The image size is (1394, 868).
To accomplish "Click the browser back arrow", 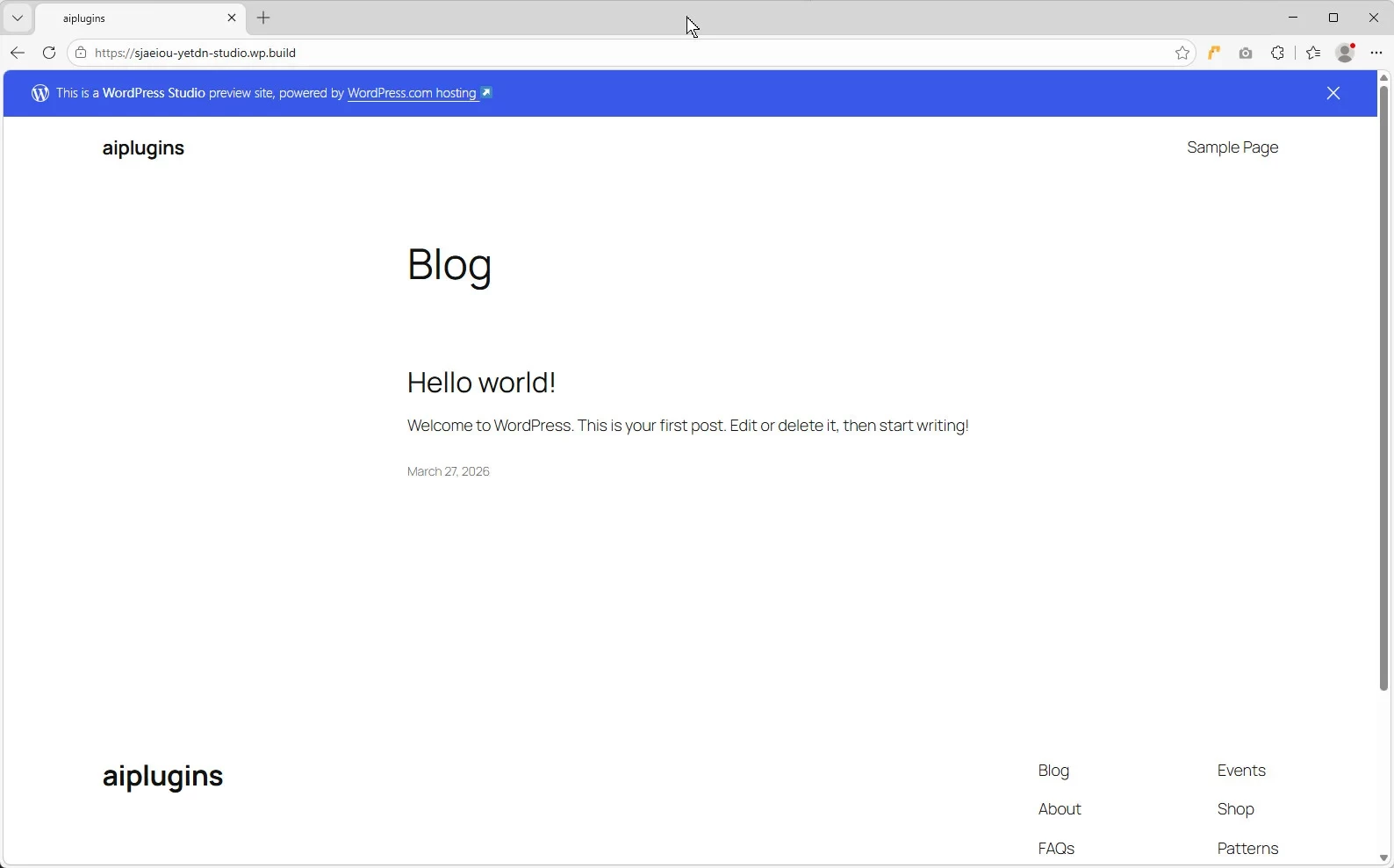I will (x=18, y=53).
